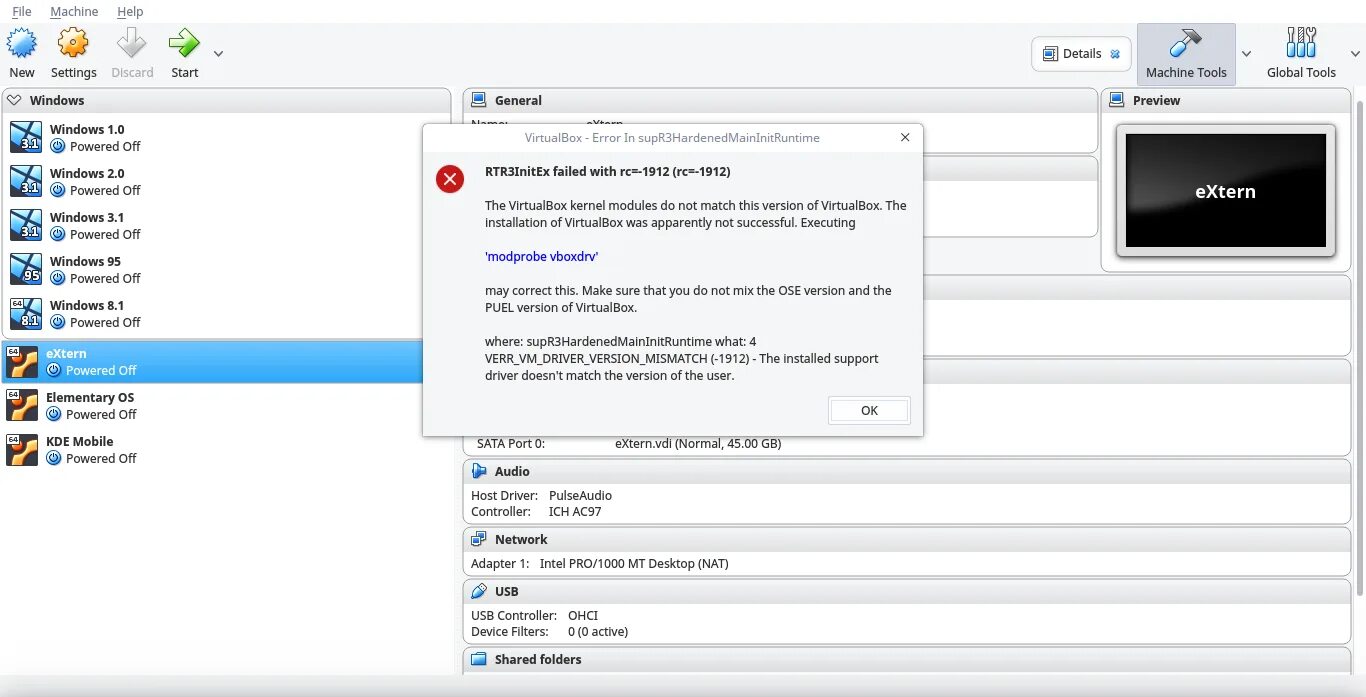Click the Discard toolbar icon
1366x697 pixels.
pyautogui.click(x=132, y=43)
